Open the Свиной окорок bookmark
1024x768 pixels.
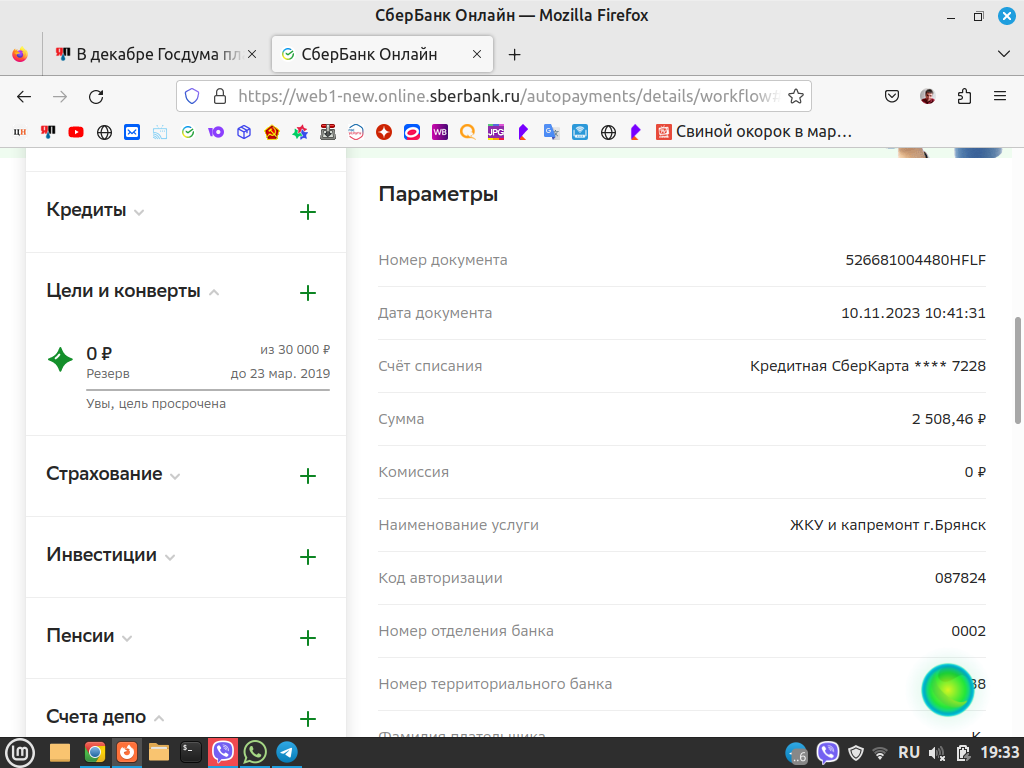pos(754,132)
